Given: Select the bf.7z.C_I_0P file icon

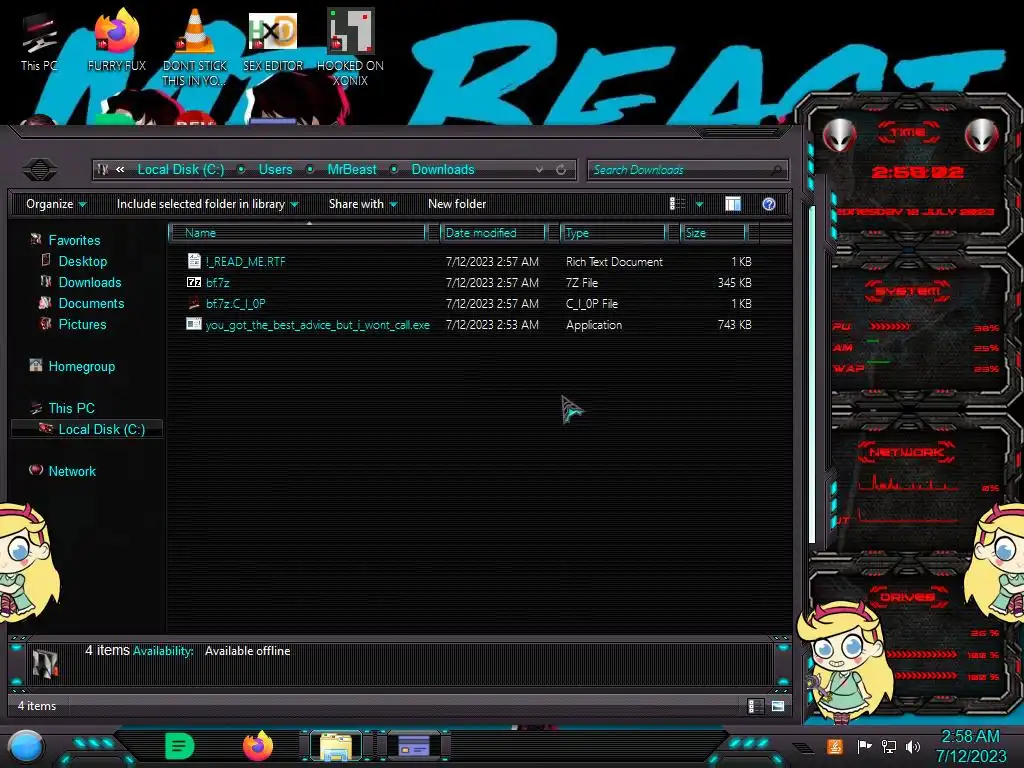Looking at the screenshot, I should click(x=194, y=303).
